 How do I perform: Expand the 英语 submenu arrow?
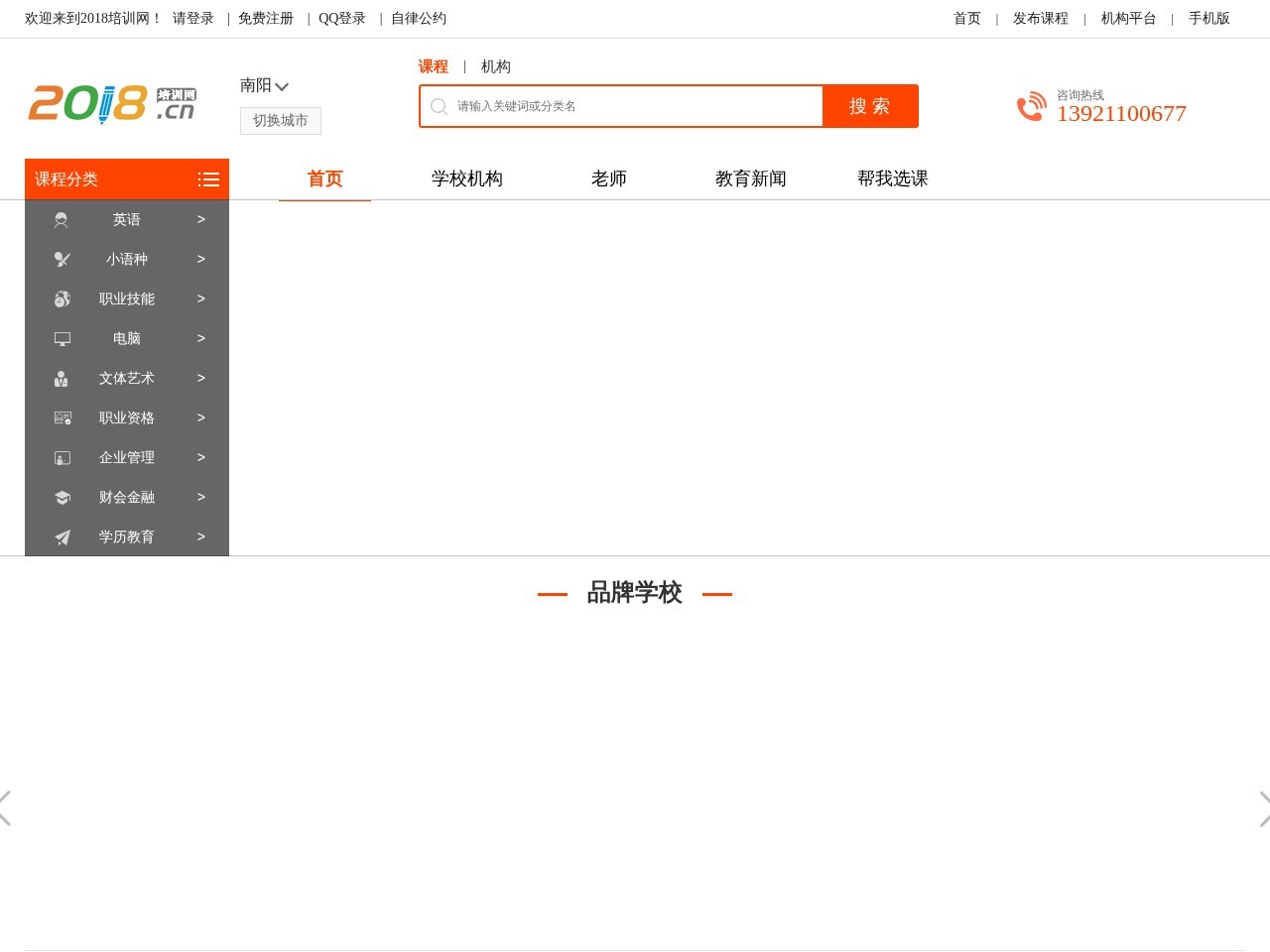coord(200,219)
